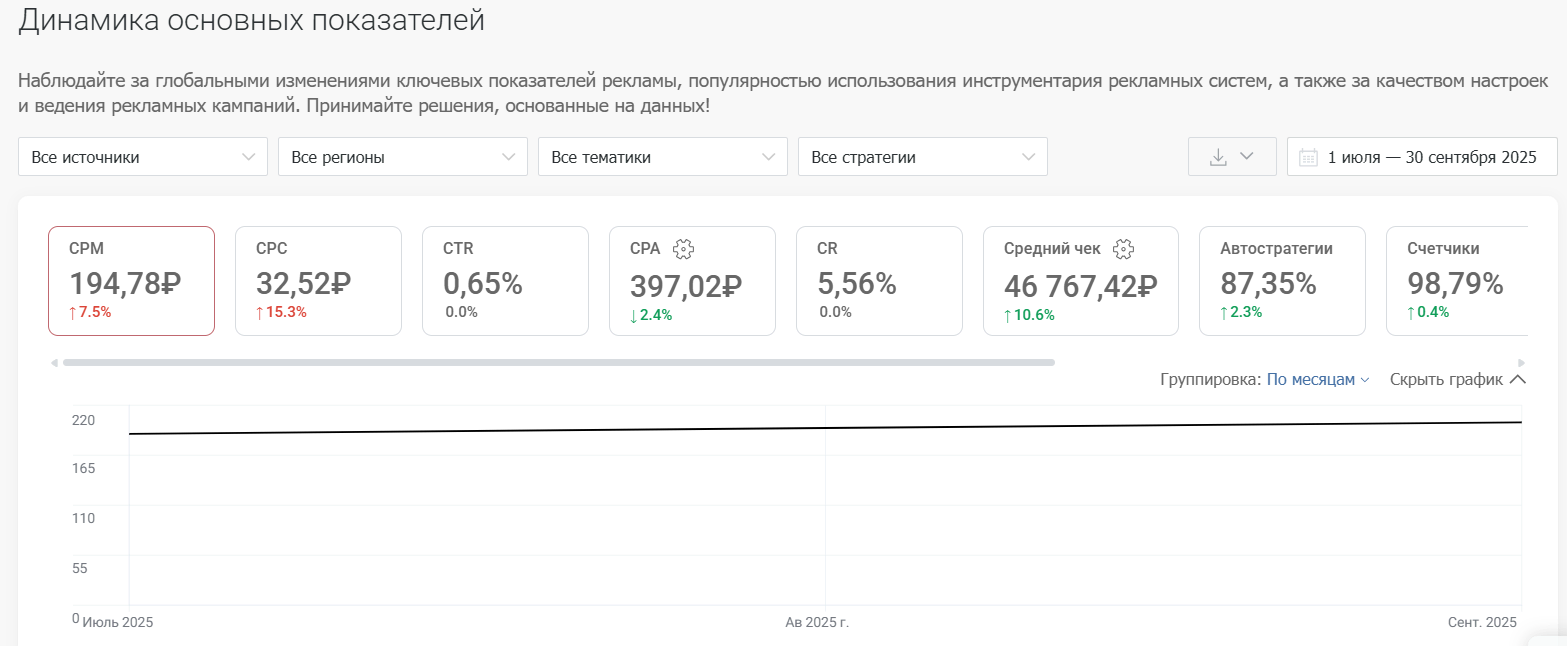This screenshot has height=646, width=1567.
Task: Open Средний чек settings gear icon
Action: point(1123,249)
